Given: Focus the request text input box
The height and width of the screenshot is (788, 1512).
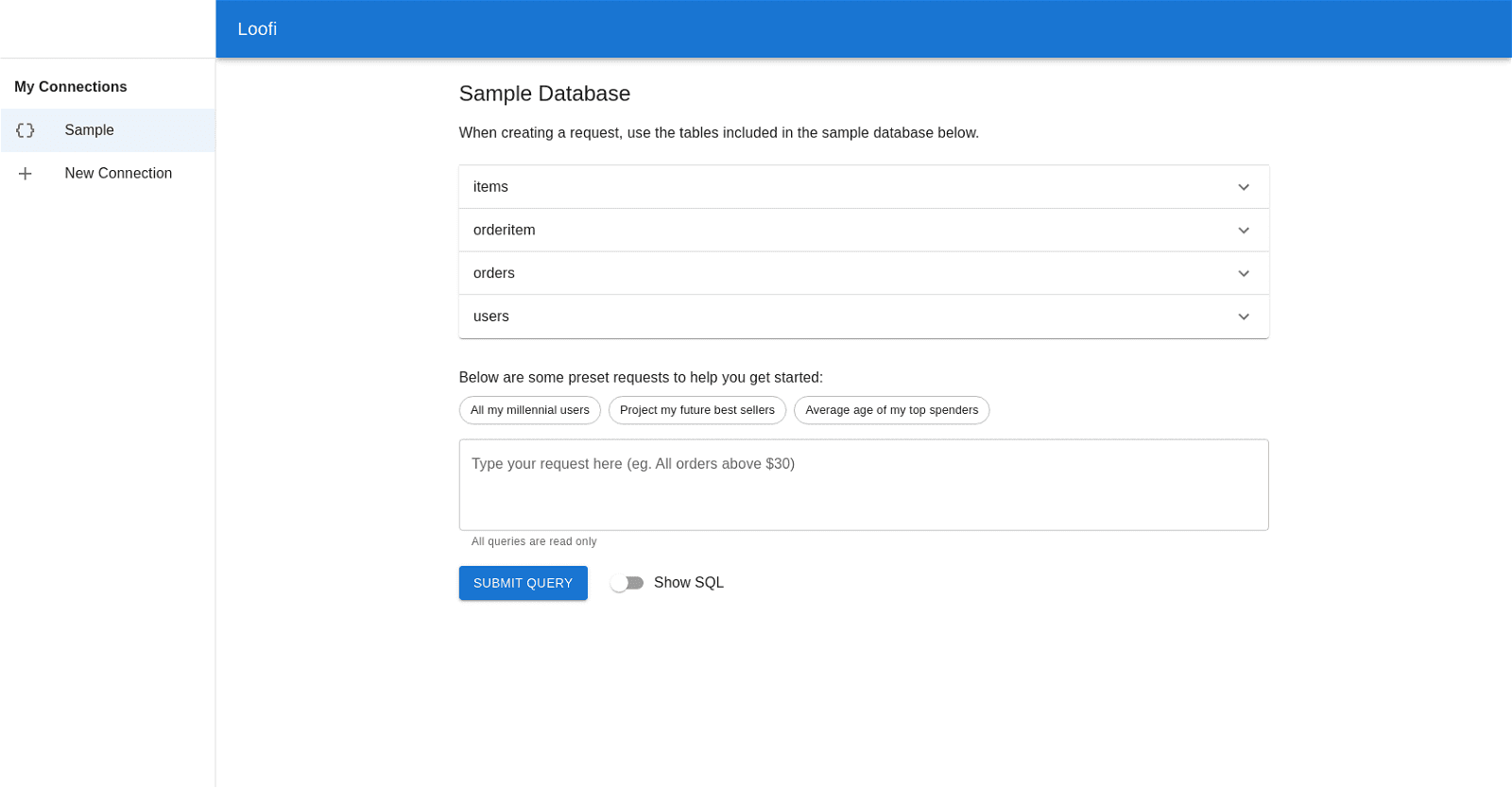Looking at the screenshot, I should click(x=863, y=485).
